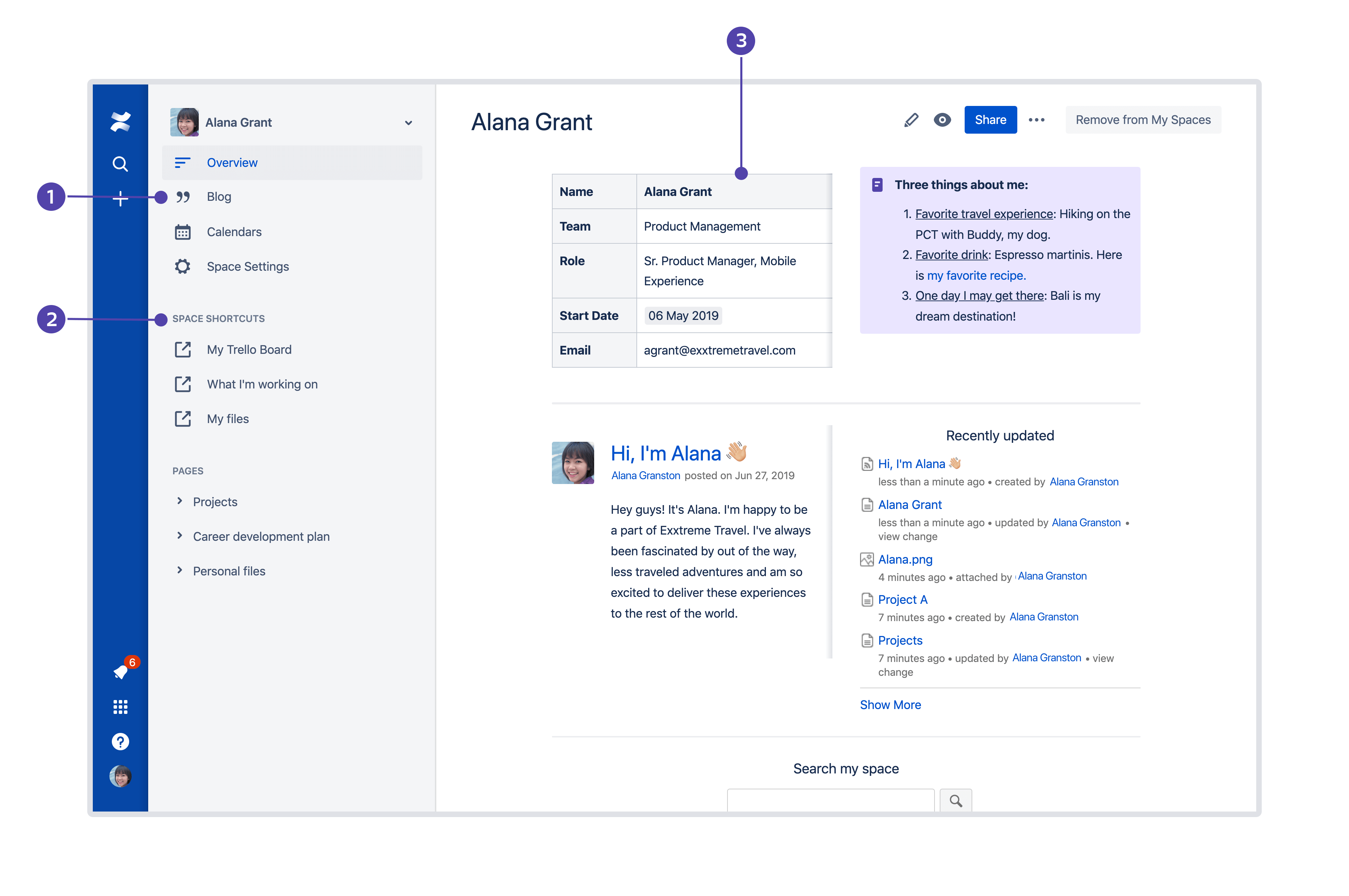Expand Career development plan pages
Viewport: 1349px width, 896px height.
[x=179, y=536]
